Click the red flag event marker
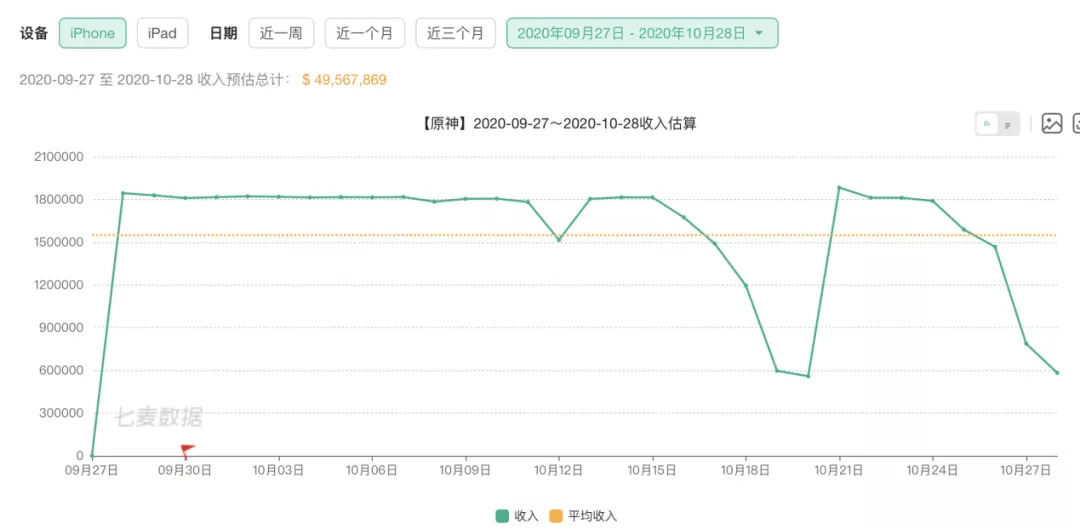1080x529 pixels. (x=186, y=451)
